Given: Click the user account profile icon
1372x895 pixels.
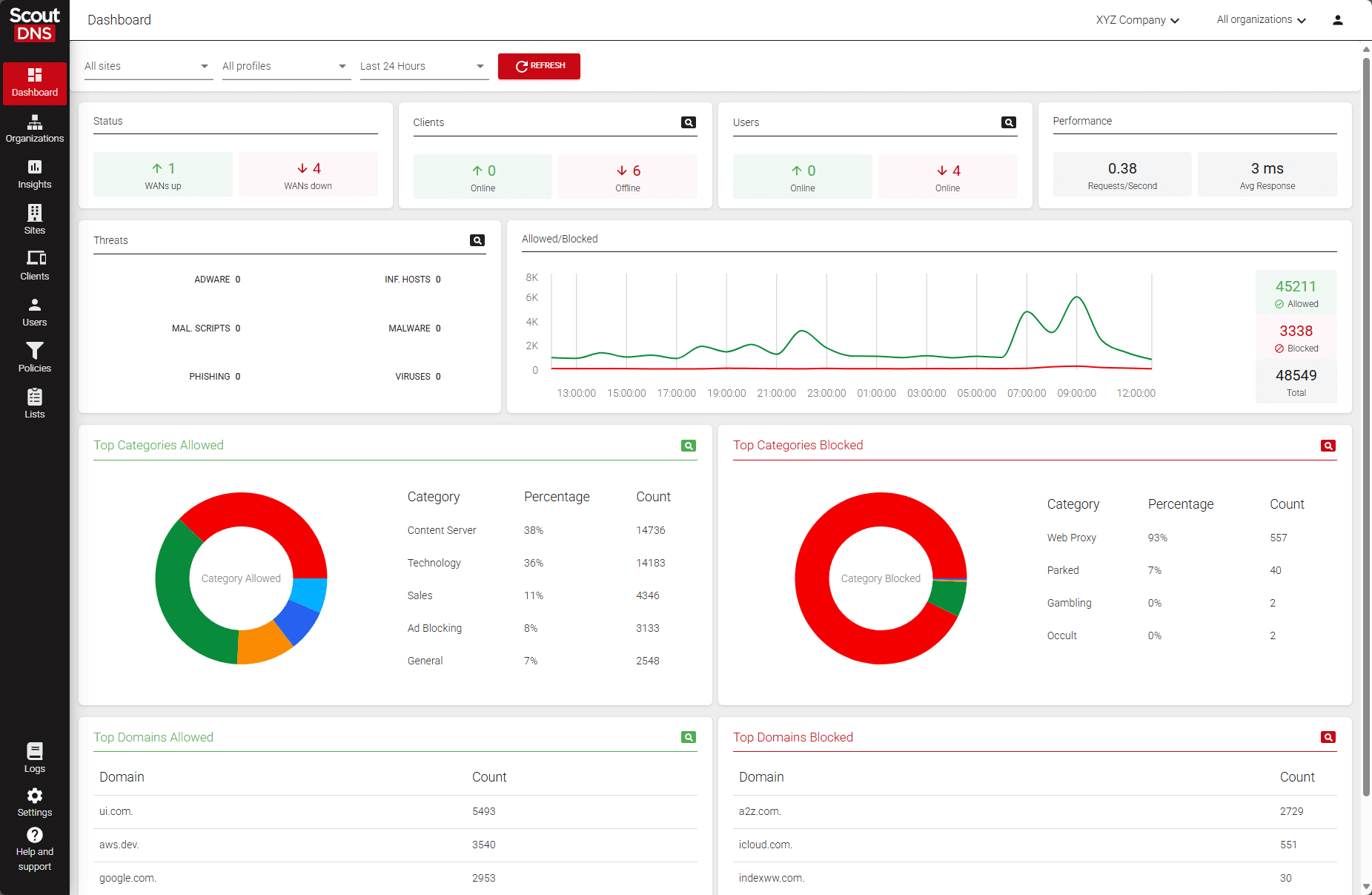Looking at the screenshot, I should click(x=1337, y=20).
